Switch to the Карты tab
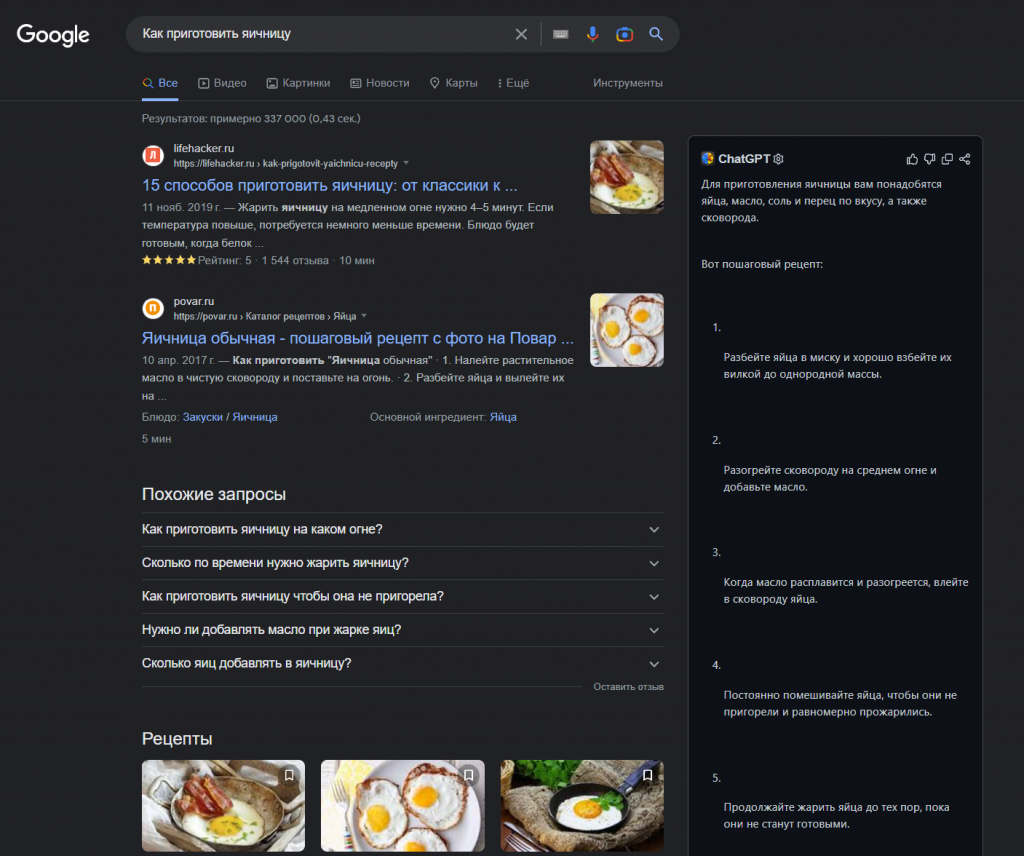The image size is (1024, 856). [453, 83]
